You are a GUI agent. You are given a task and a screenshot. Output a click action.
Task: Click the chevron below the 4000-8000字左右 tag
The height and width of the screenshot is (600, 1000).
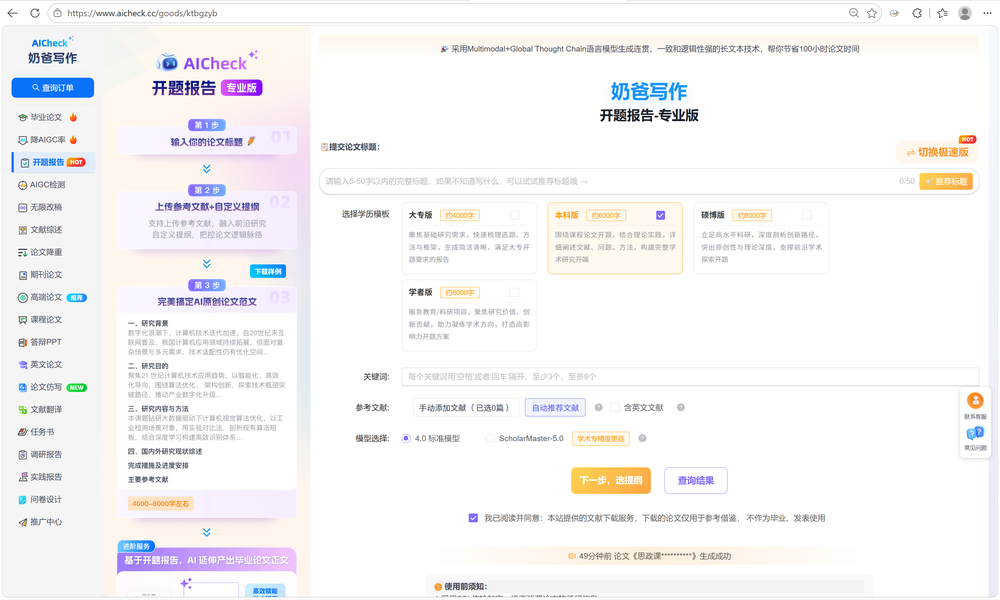(207, 532)
